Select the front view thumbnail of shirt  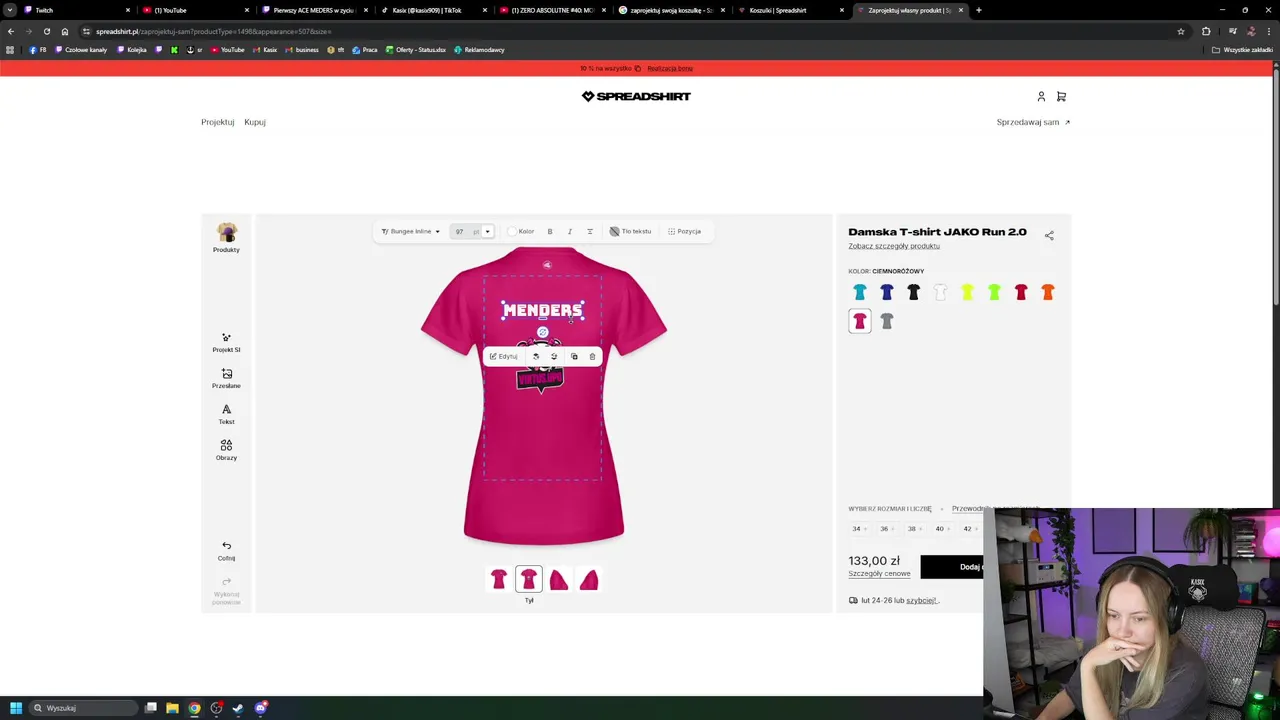pos(499,579)
